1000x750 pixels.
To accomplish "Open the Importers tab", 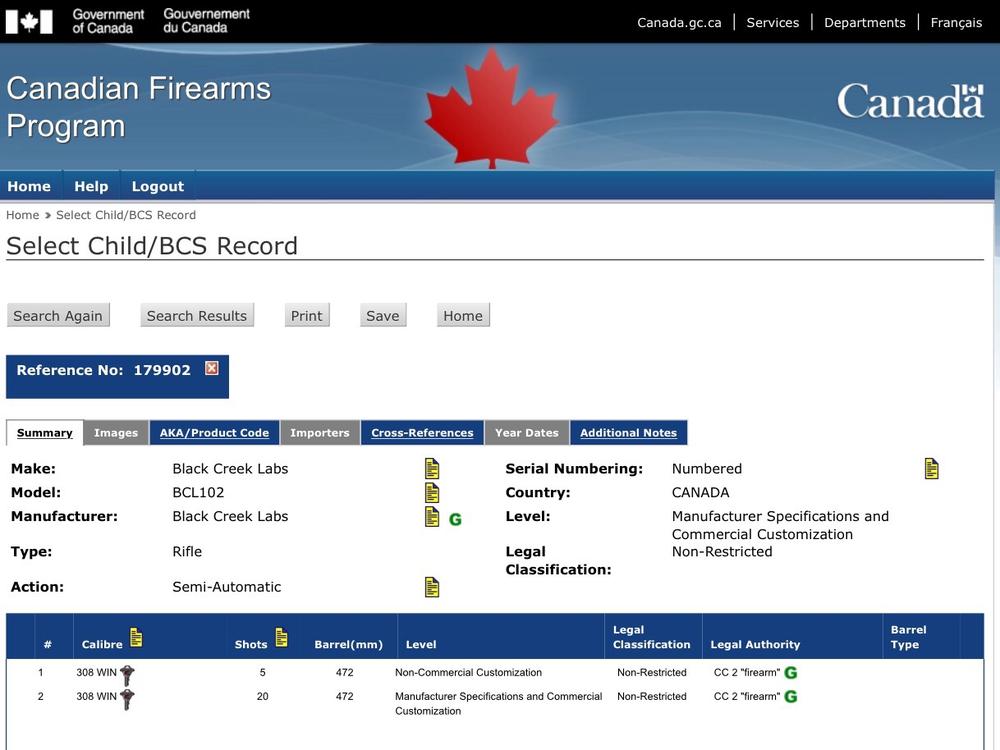I will 320,433.
